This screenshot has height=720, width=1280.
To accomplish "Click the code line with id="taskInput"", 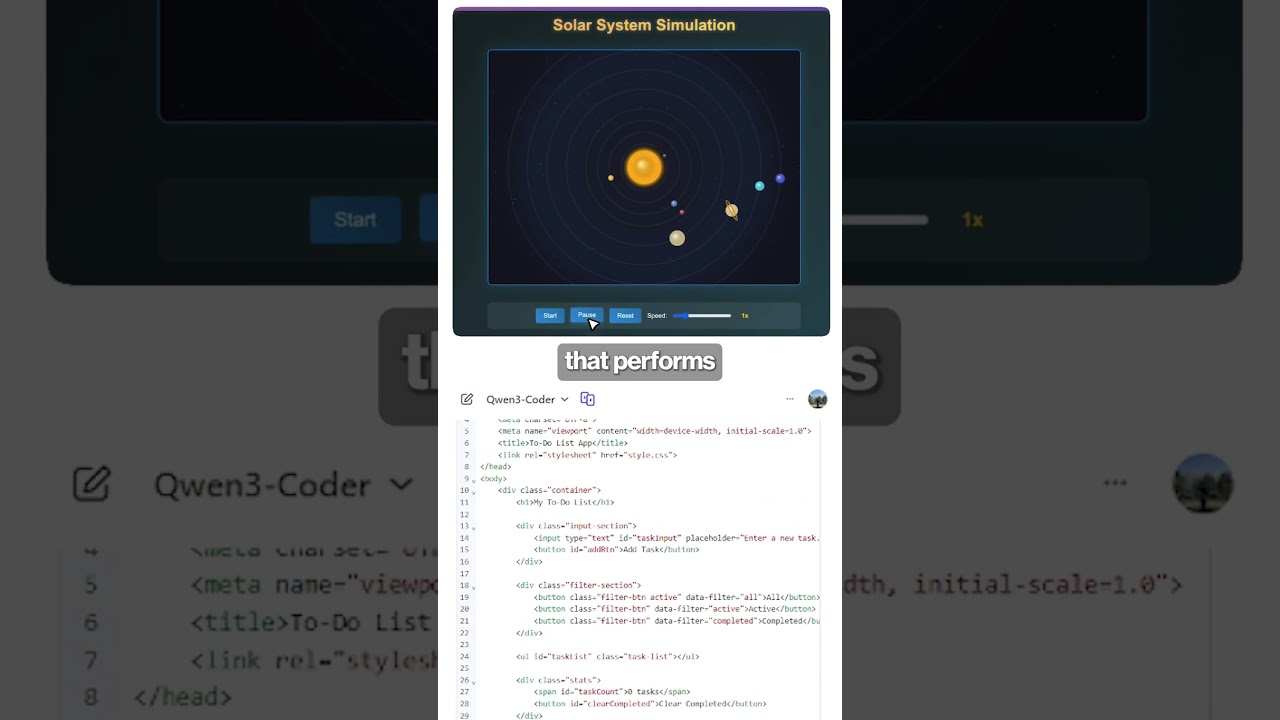I will click(x=677, y=538).
